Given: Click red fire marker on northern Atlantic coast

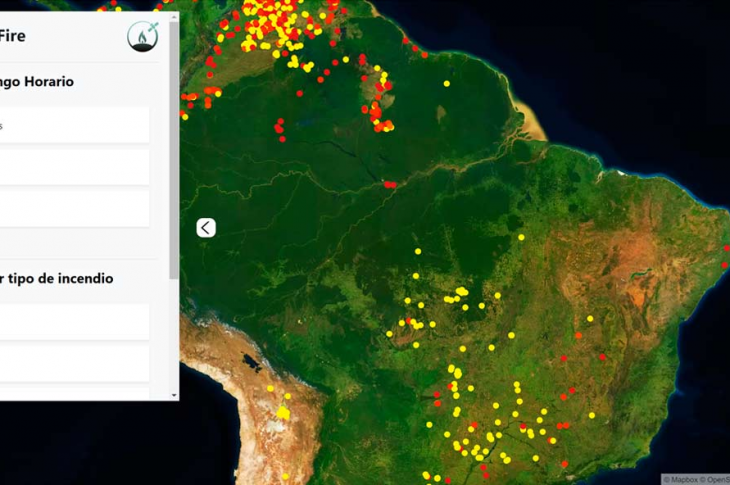Looking at the screenshot, I should [x=409, y=43].
